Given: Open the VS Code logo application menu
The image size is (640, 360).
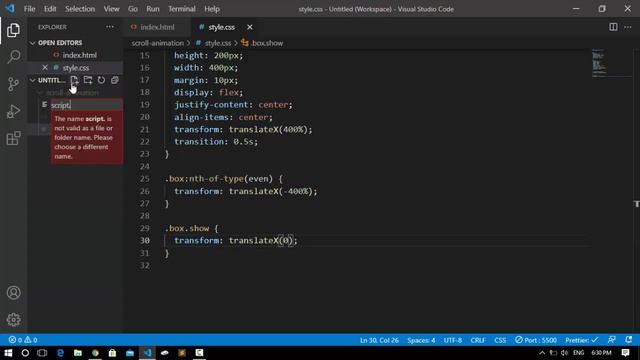Looking at the screenshot, I should [10, 9].
